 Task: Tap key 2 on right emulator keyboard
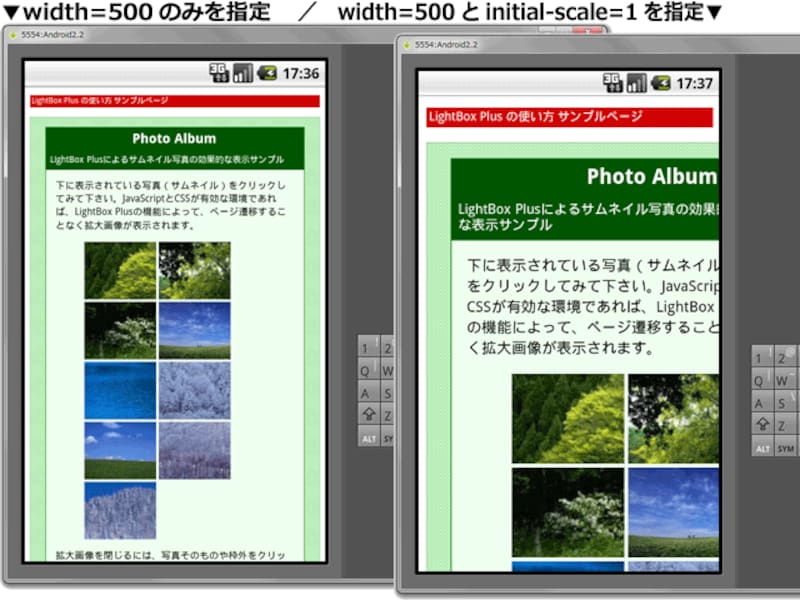tap(786, 357)
